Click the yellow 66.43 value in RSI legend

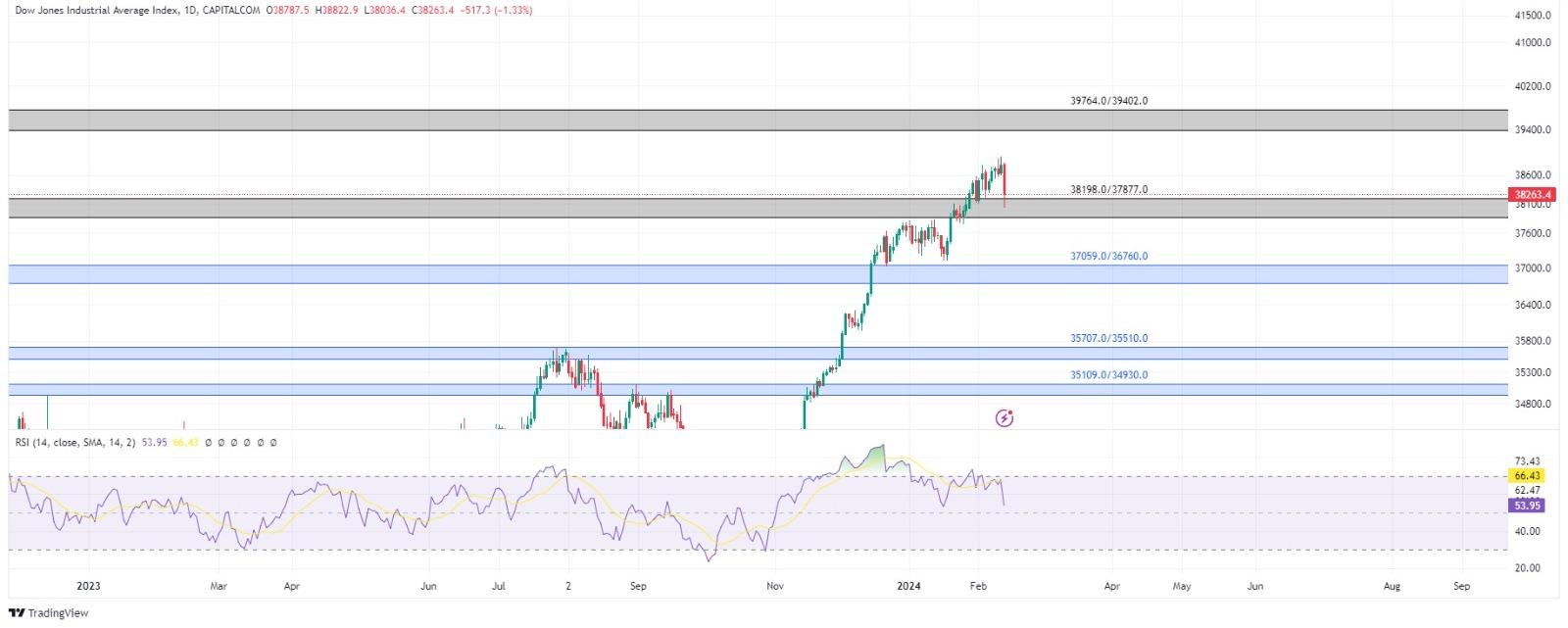coord(185,443)
